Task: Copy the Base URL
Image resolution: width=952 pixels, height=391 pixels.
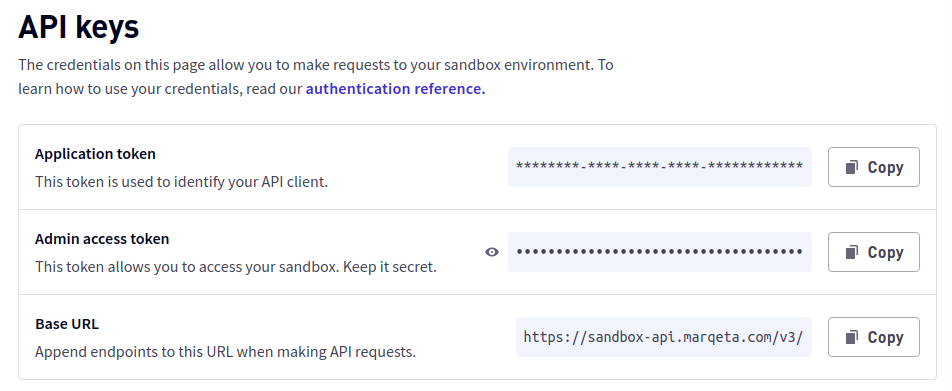Action: click(874, 337)
